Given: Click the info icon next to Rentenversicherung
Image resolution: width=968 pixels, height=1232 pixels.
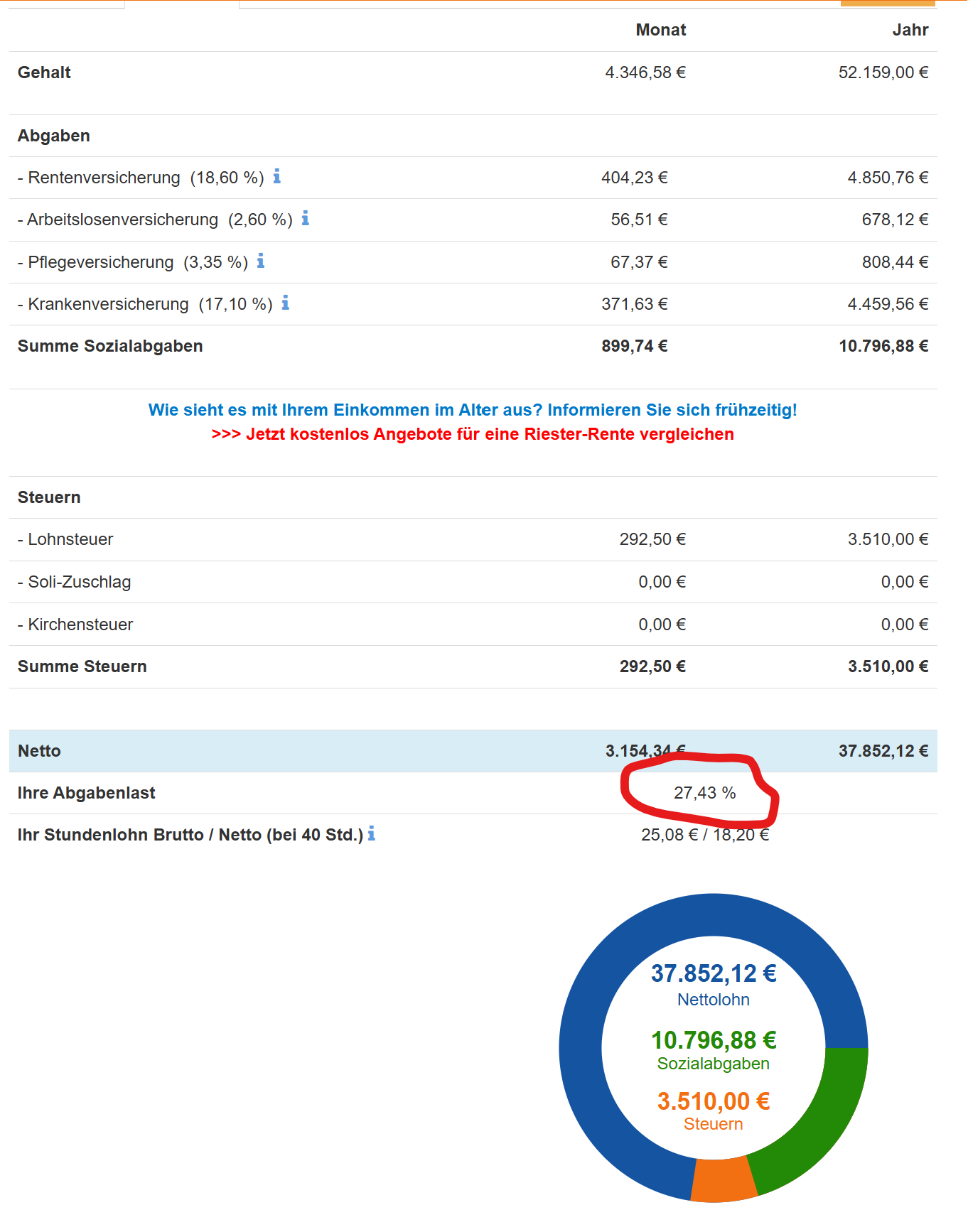Looking at the screenshot, I should 277,176.
